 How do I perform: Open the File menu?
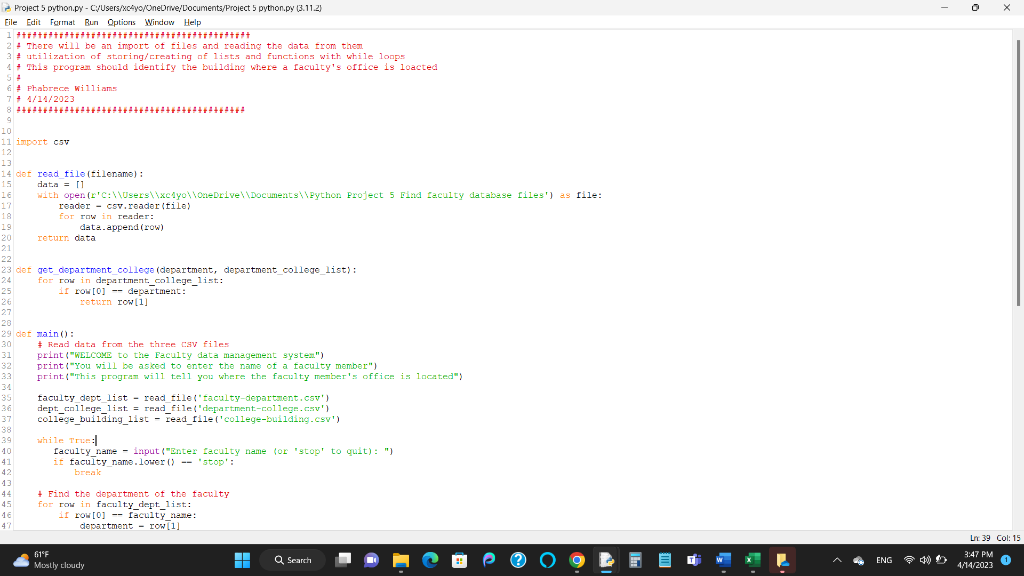tap(10, 22)
